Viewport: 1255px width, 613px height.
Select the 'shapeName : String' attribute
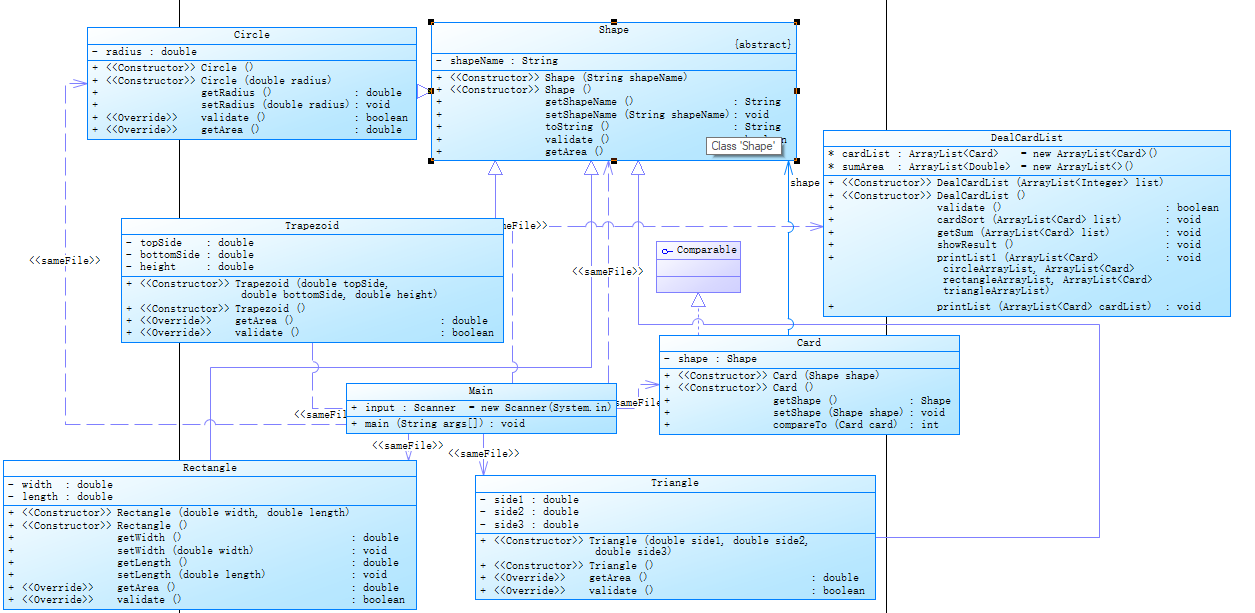coord(497,61)
